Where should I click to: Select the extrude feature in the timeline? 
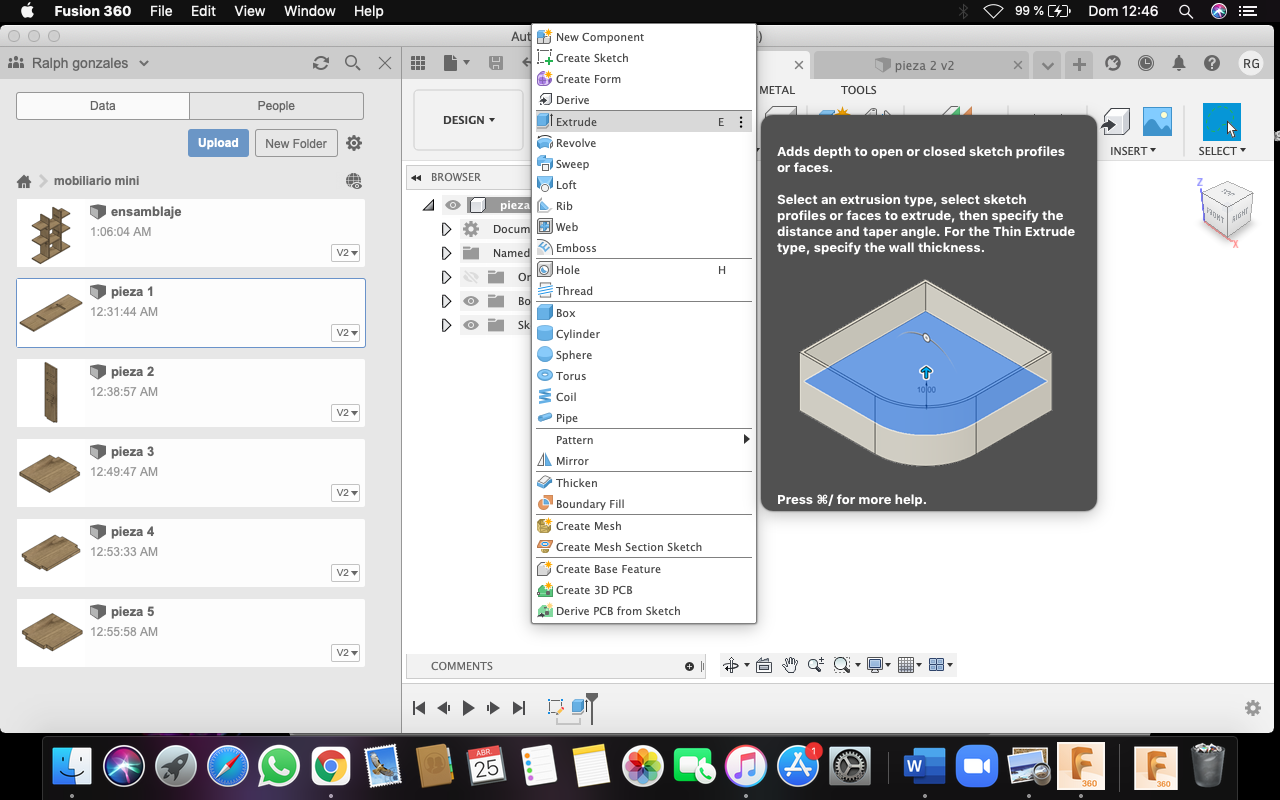(579, 708)
